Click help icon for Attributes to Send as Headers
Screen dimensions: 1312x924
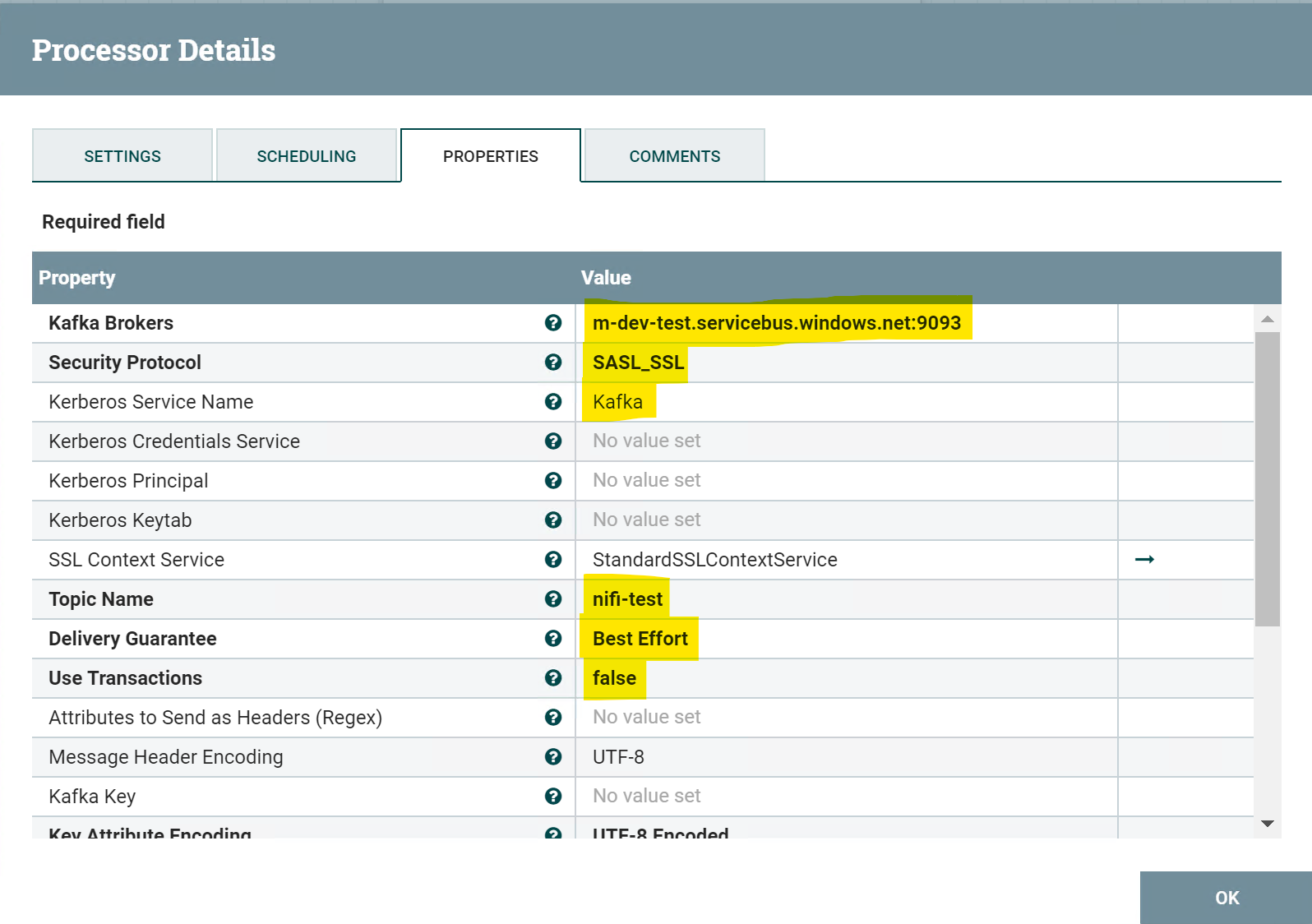click(553, 718)
